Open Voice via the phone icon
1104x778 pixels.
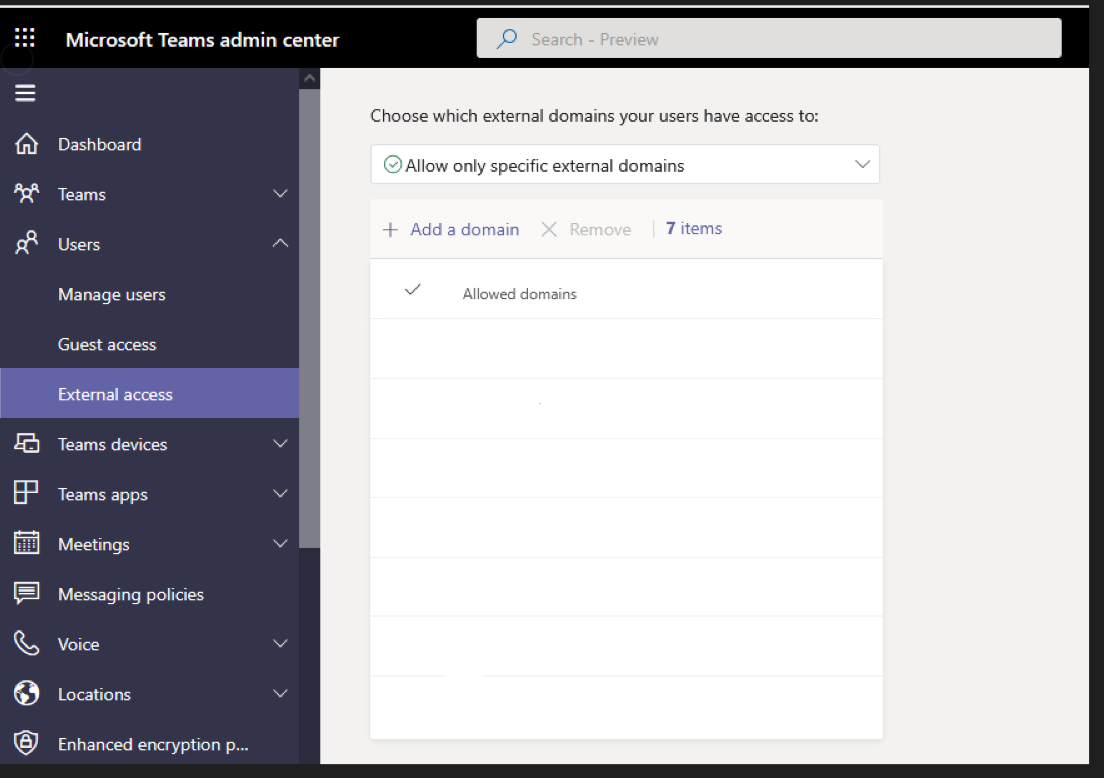point(24,644)
